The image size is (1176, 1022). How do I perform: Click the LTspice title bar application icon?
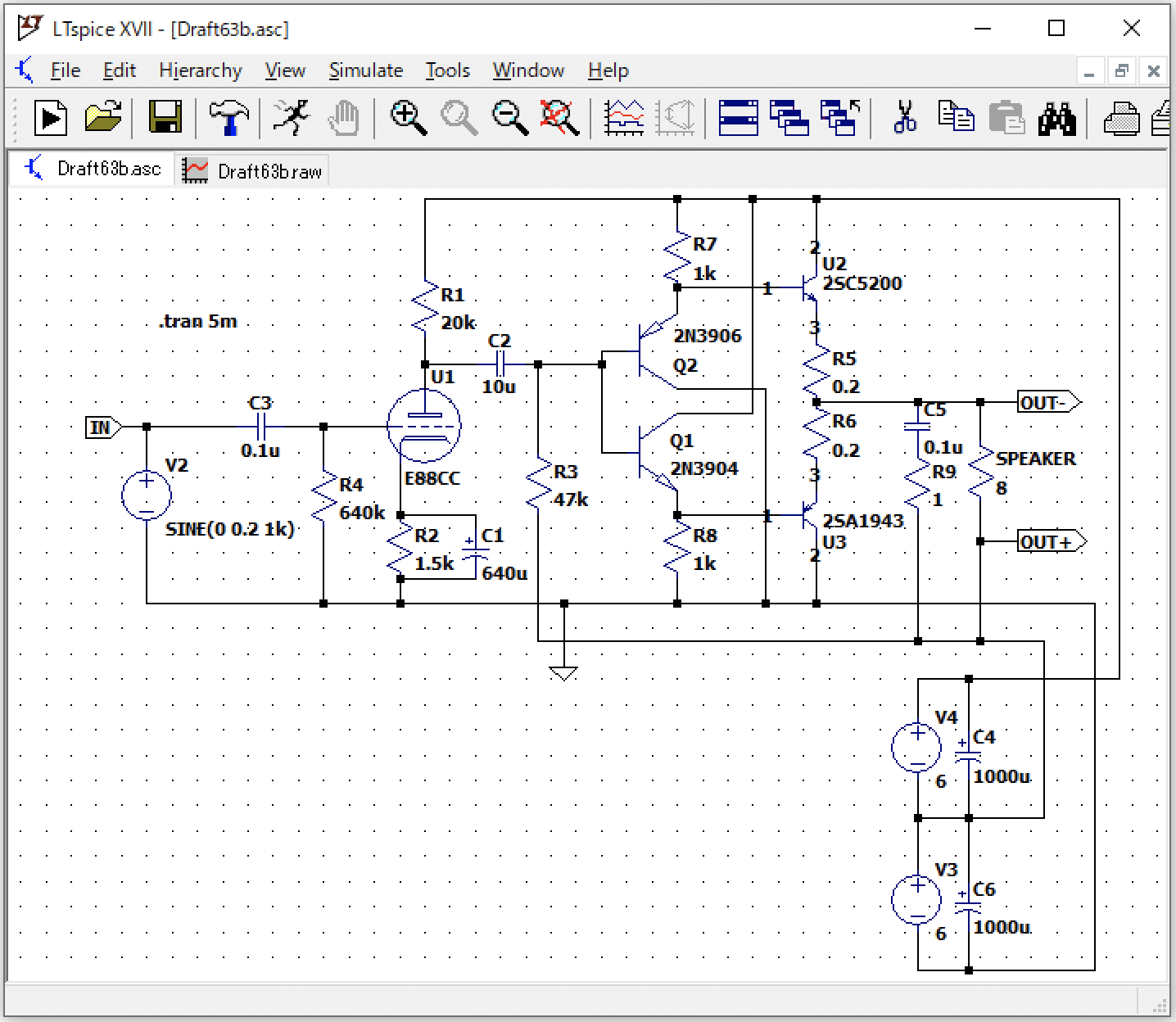[29, 28]
